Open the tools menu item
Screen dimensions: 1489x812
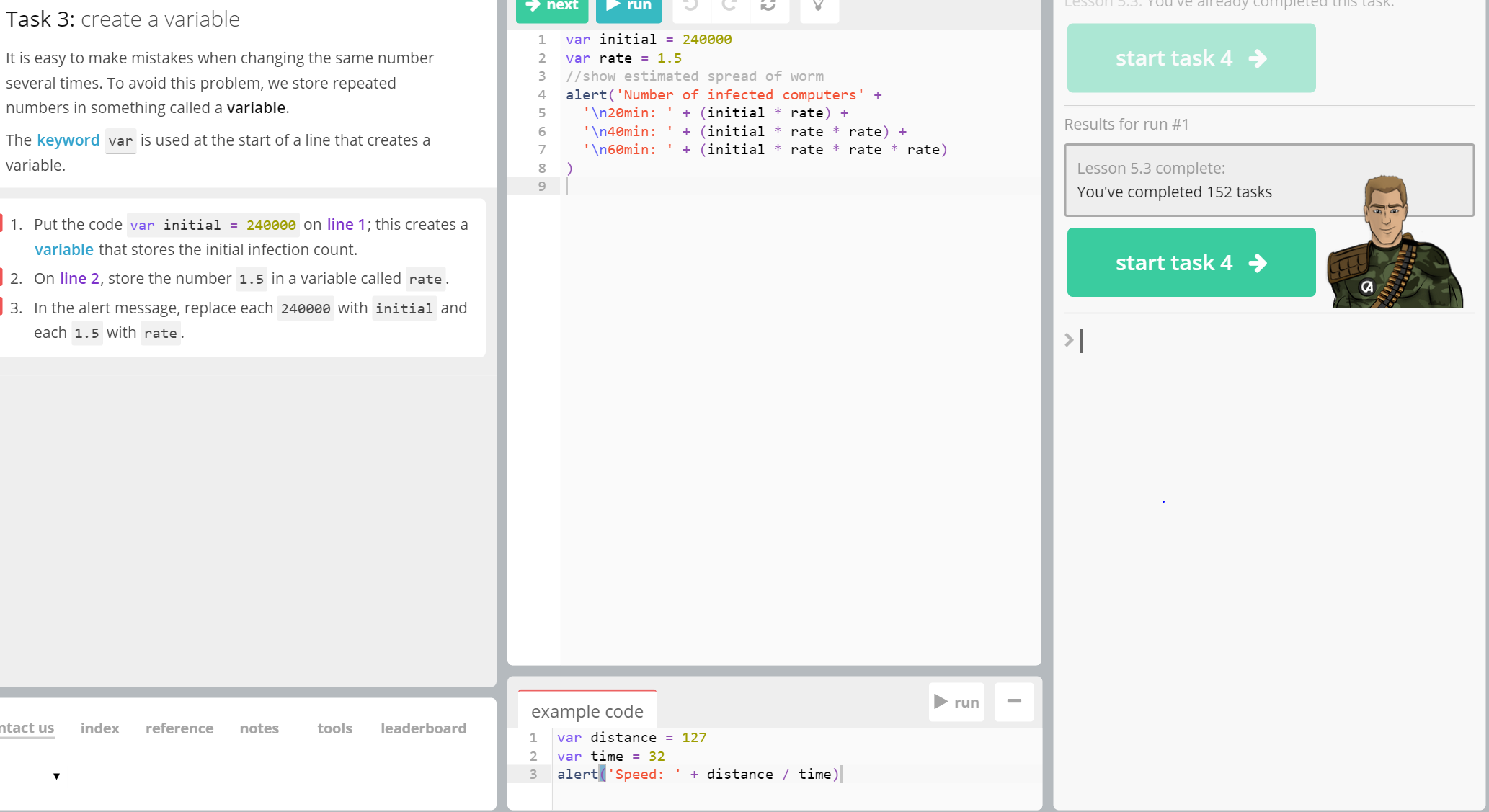pyautogui.click(x=335, y=728)
